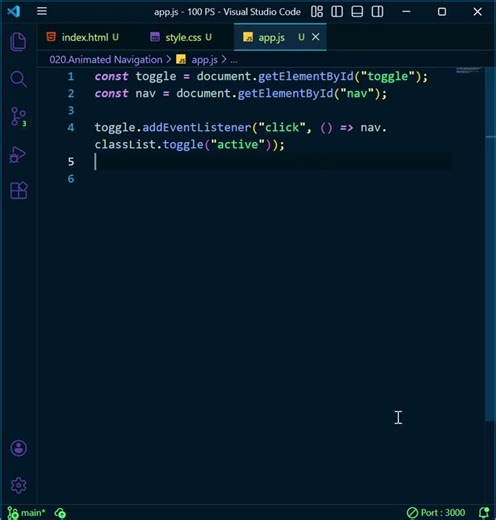The width and height of the screenshot is (496, 520).
Task: Switch to the style.css tab
Action: coord(183,37)
